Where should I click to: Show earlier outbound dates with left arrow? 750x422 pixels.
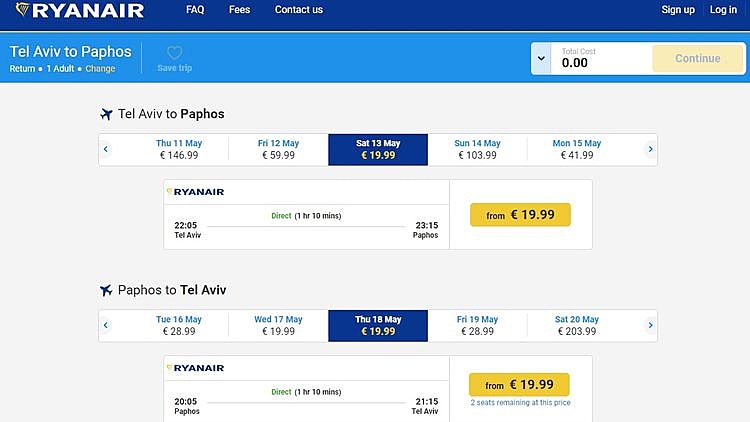point(106,150)
